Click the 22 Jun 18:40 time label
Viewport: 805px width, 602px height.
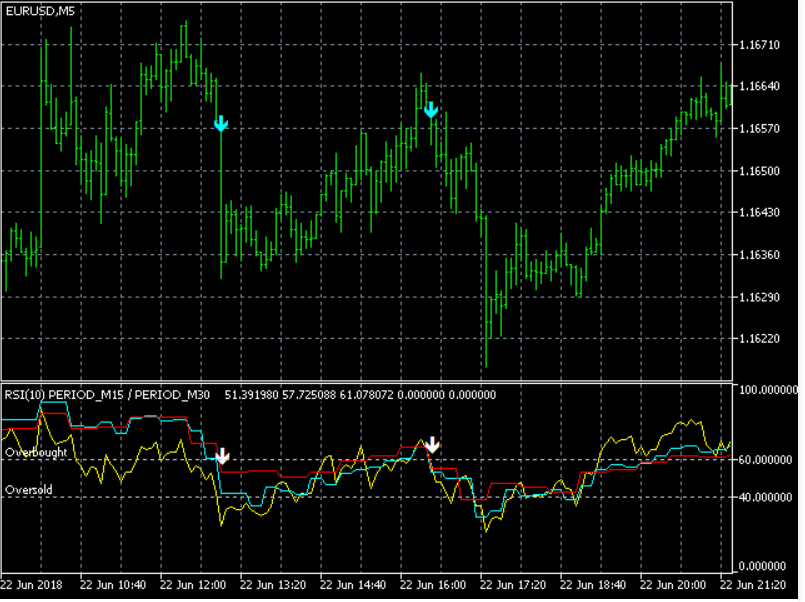[593, 586]
